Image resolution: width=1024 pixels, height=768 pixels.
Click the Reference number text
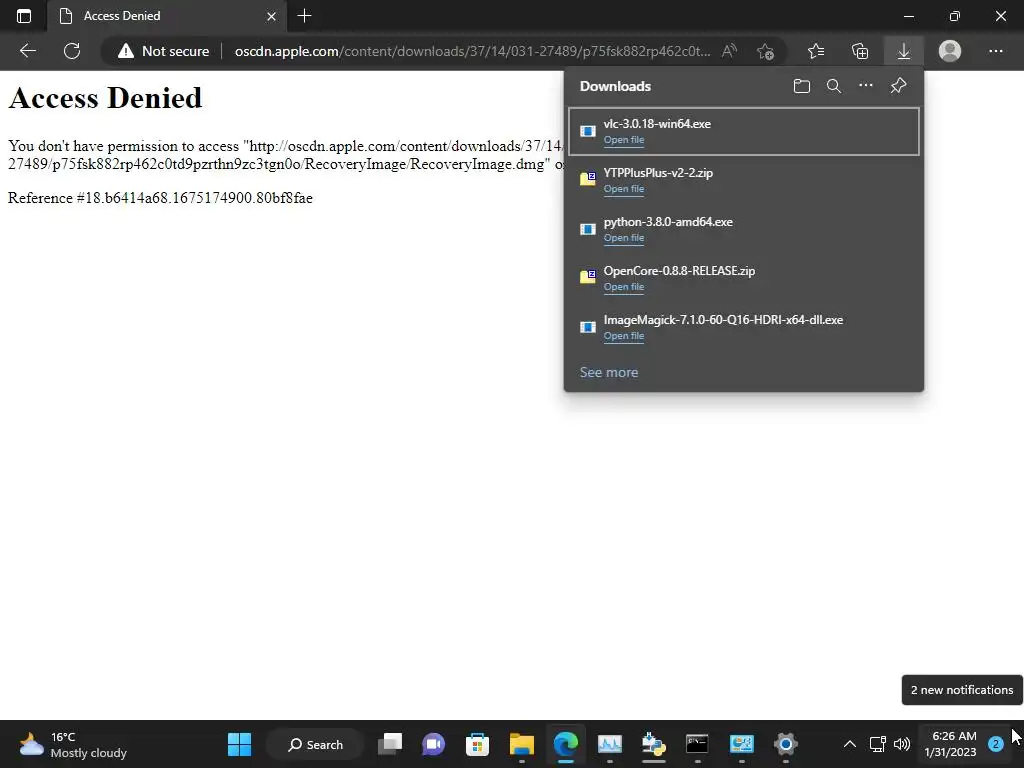tap(160, 198)
